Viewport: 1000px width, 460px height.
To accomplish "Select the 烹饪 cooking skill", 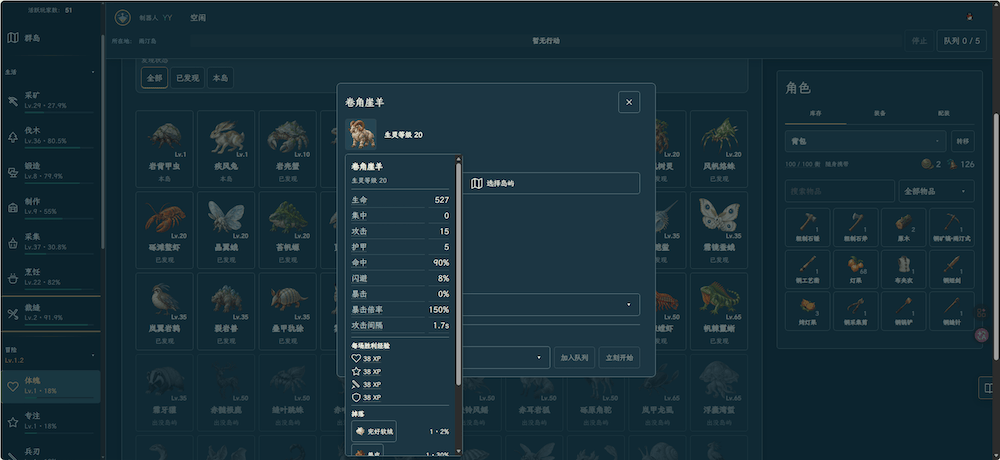I will click(50, 277).
